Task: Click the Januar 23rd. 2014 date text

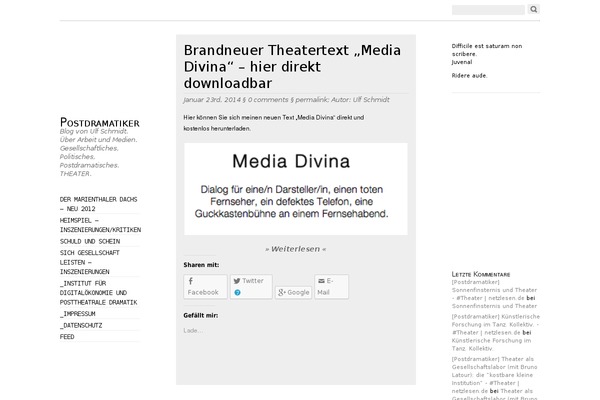Action: point(212,100)
